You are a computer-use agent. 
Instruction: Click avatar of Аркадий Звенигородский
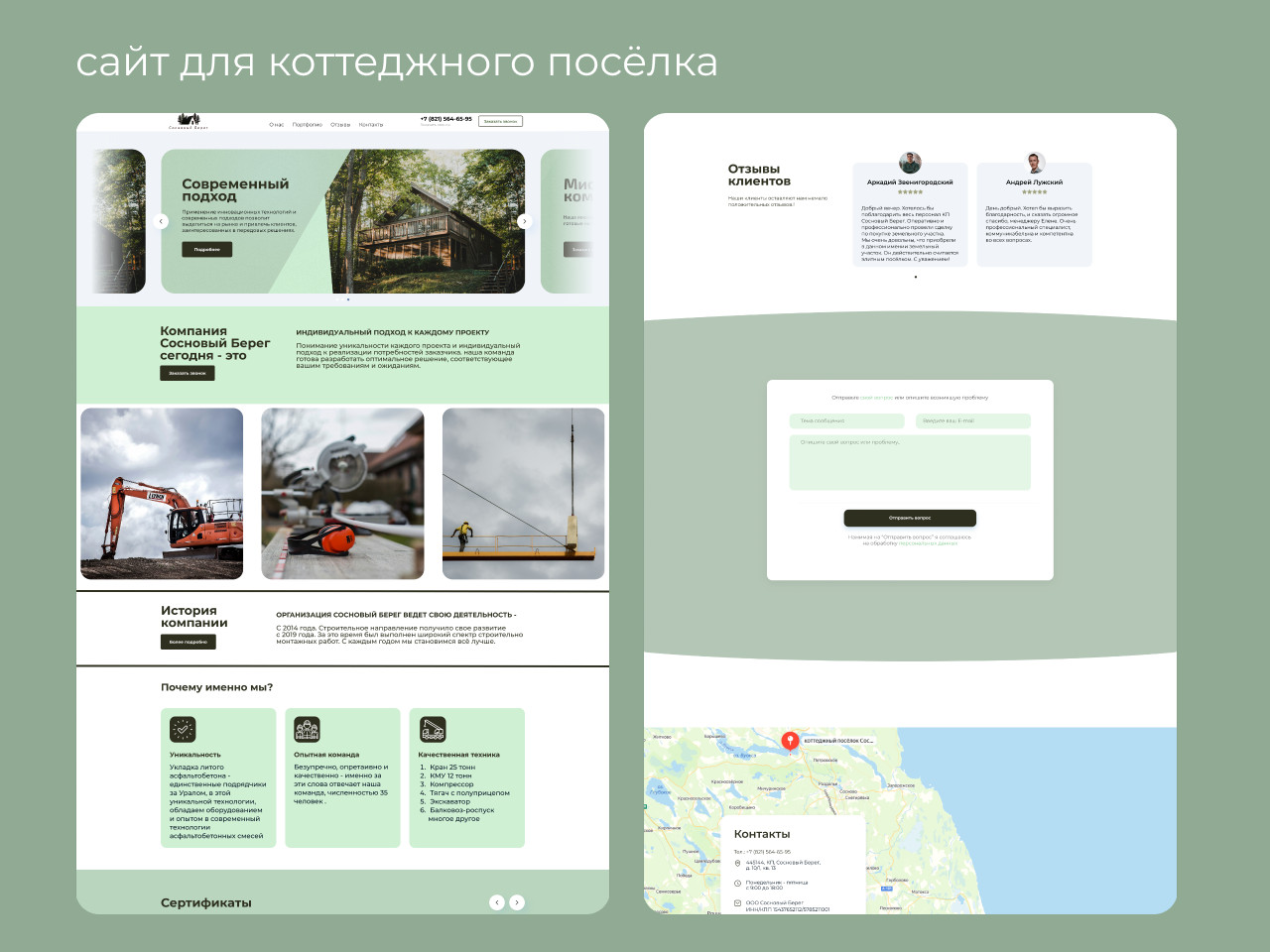pyautogui.click(x=910, y=163)
